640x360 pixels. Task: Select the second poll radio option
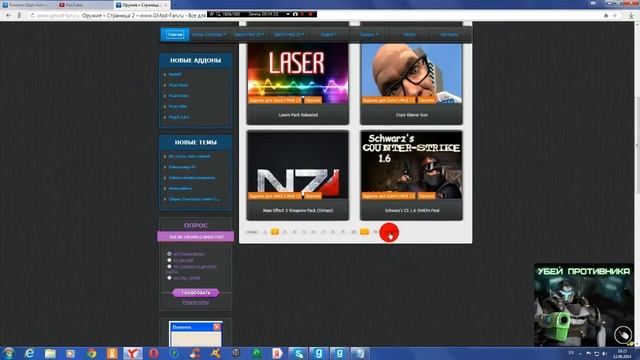coord(169,260)
